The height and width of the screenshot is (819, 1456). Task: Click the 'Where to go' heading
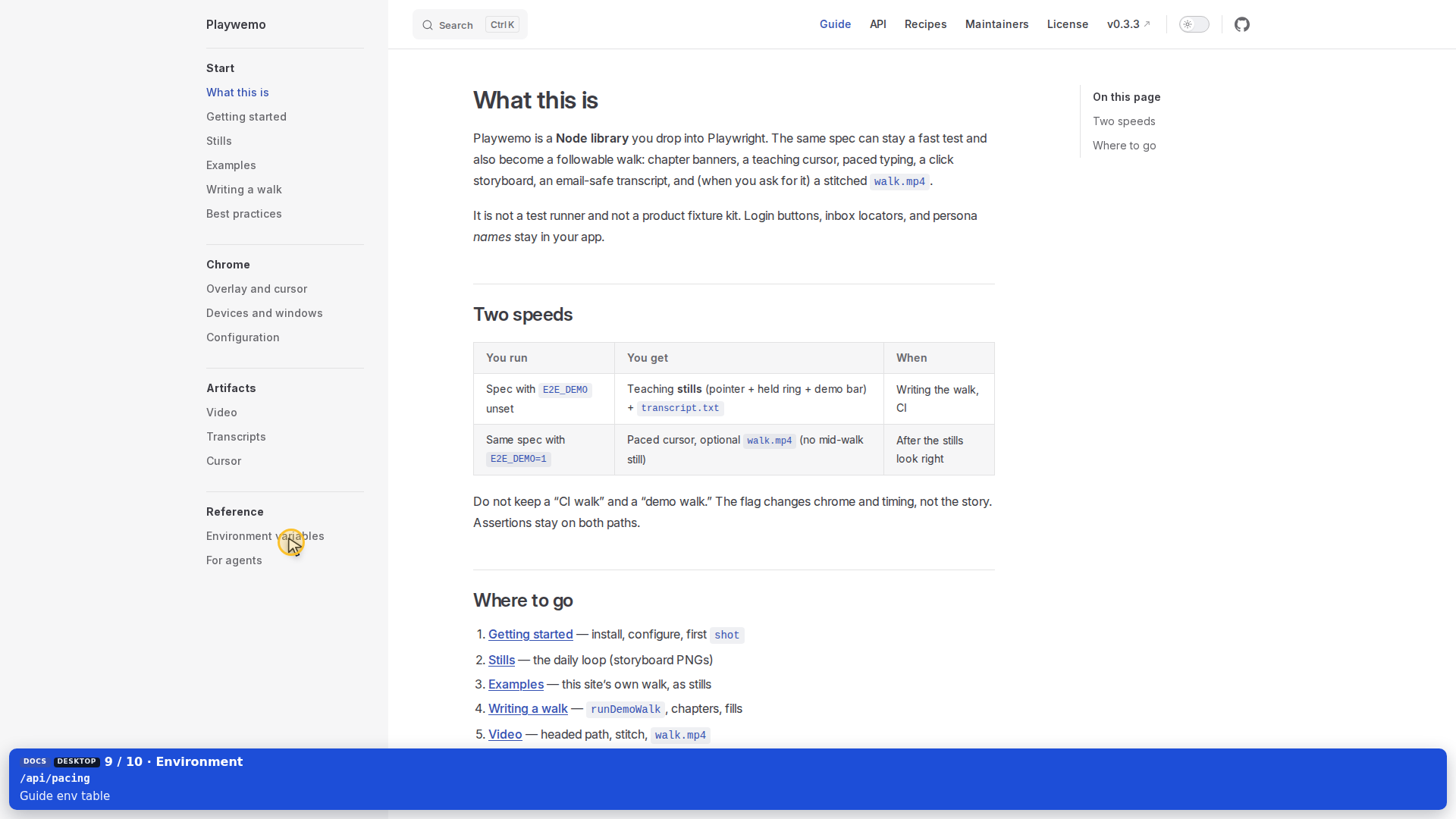[522, 601]
